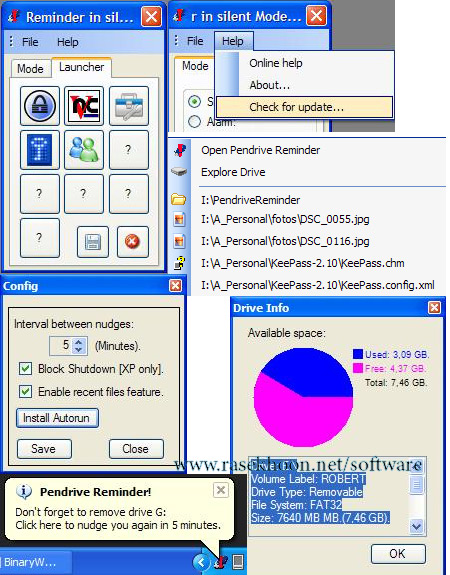Click Save in the Config dialog
The width and height of the screenshot is (450, 575).
pos(44,449)
